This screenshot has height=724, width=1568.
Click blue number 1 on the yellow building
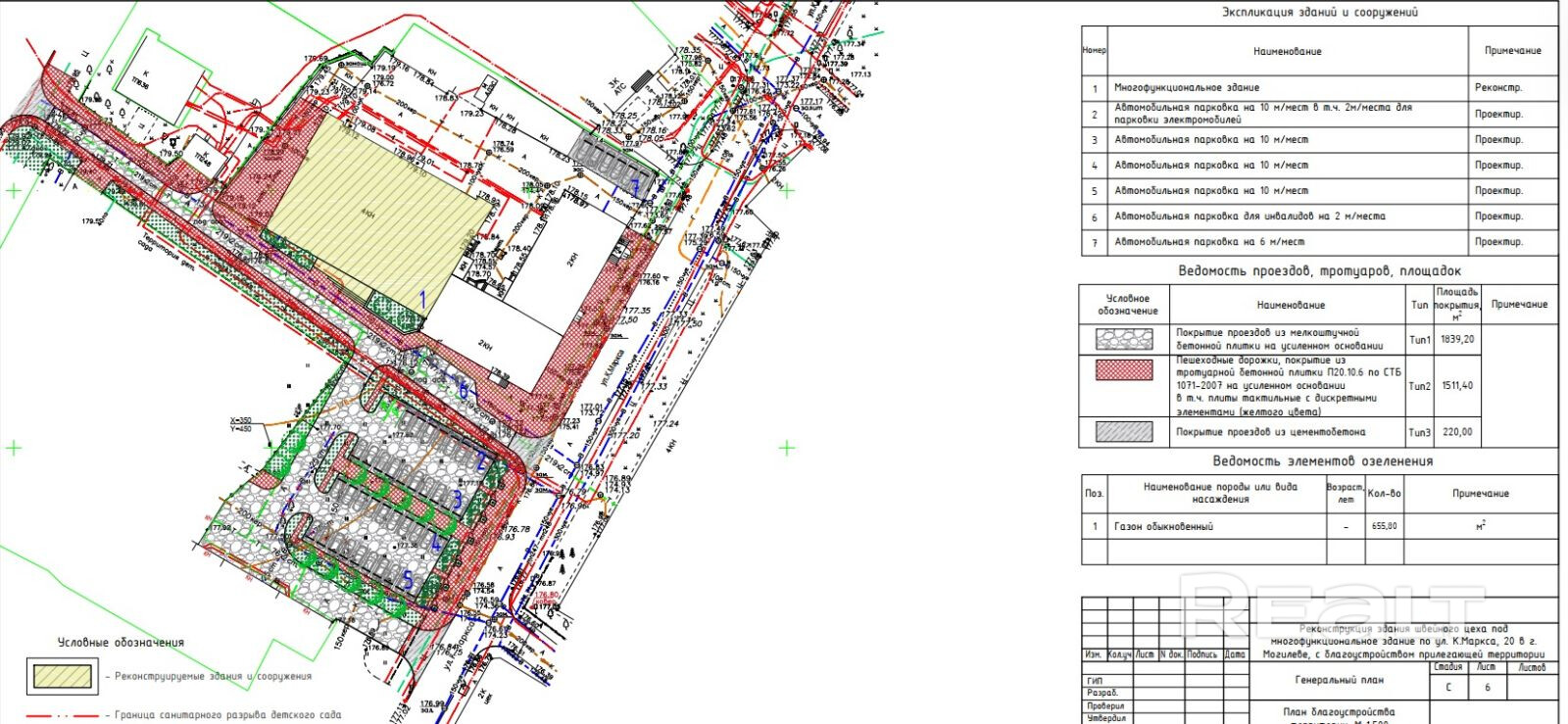point(423,300)
